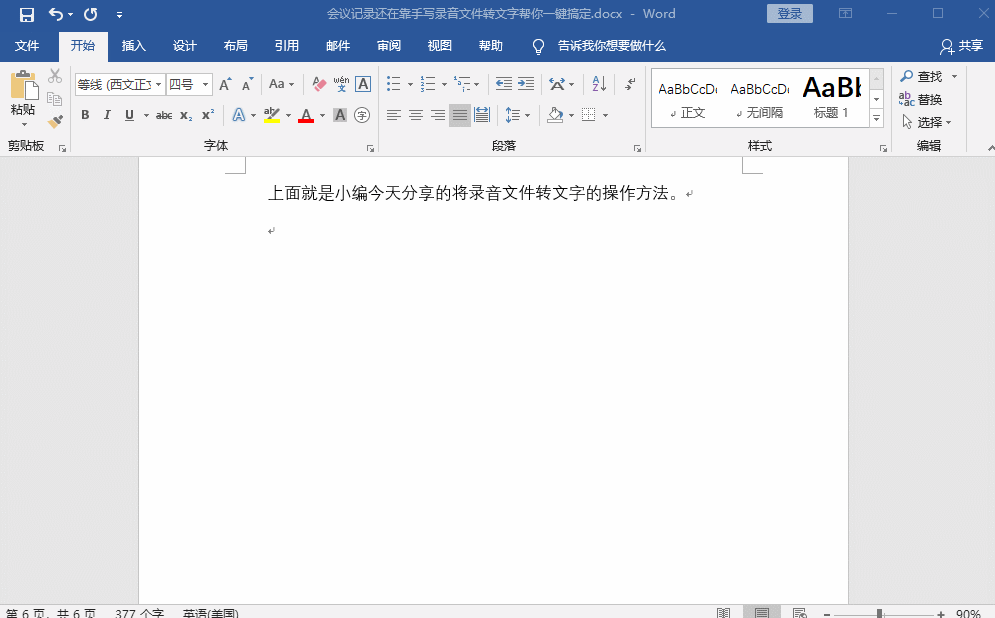Apply yellow text highlight color
995x618 pixels.
(x=272, y=114)
